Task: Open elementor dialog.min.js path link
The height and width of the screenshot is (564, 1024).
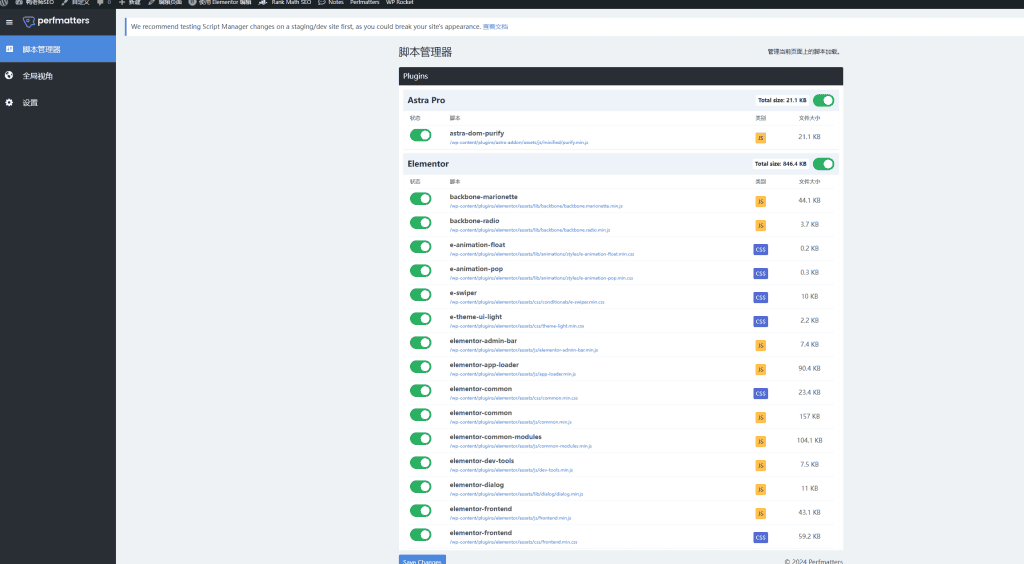Action: 516,494
